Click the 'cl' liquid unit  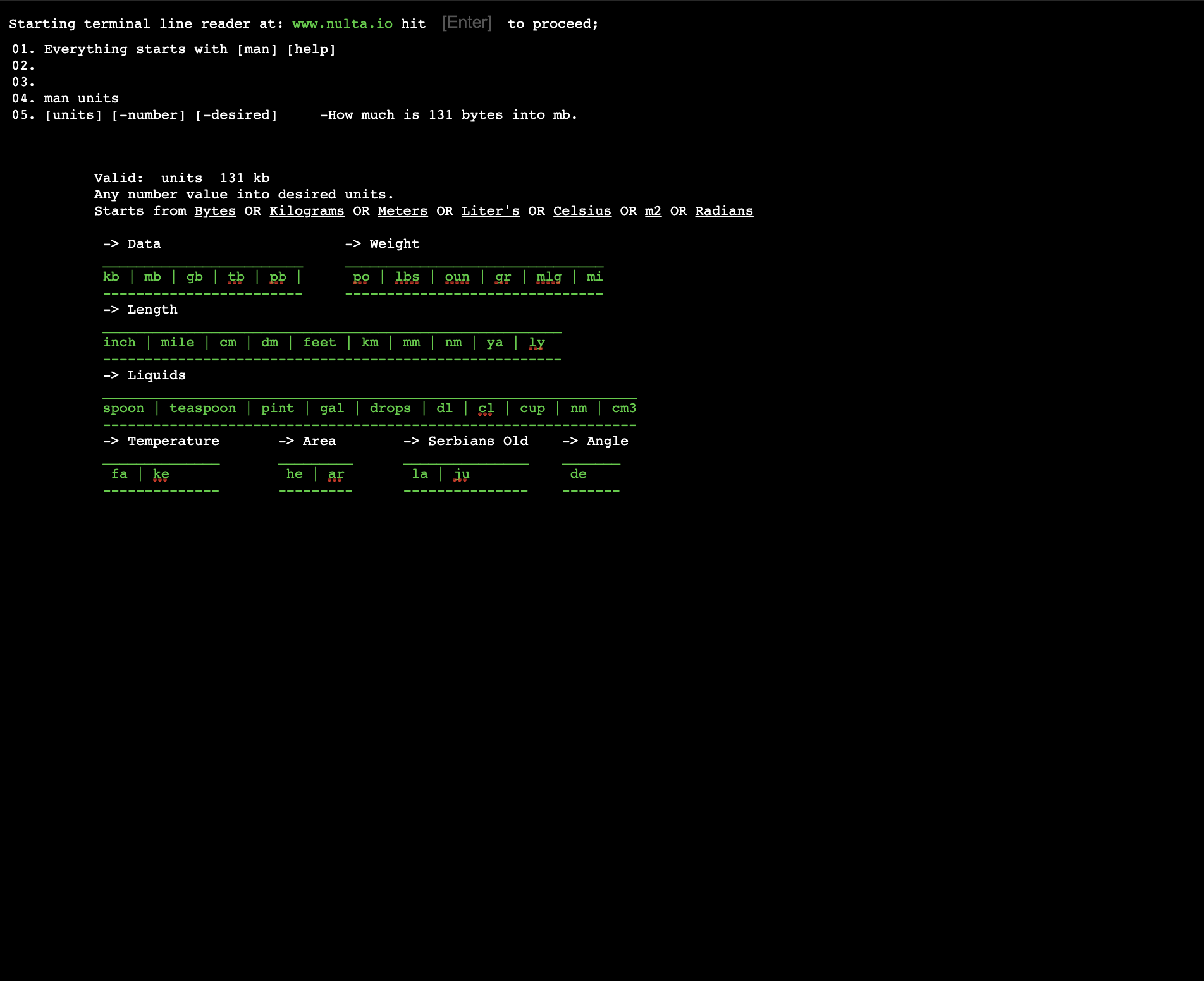tap(486, 408)
